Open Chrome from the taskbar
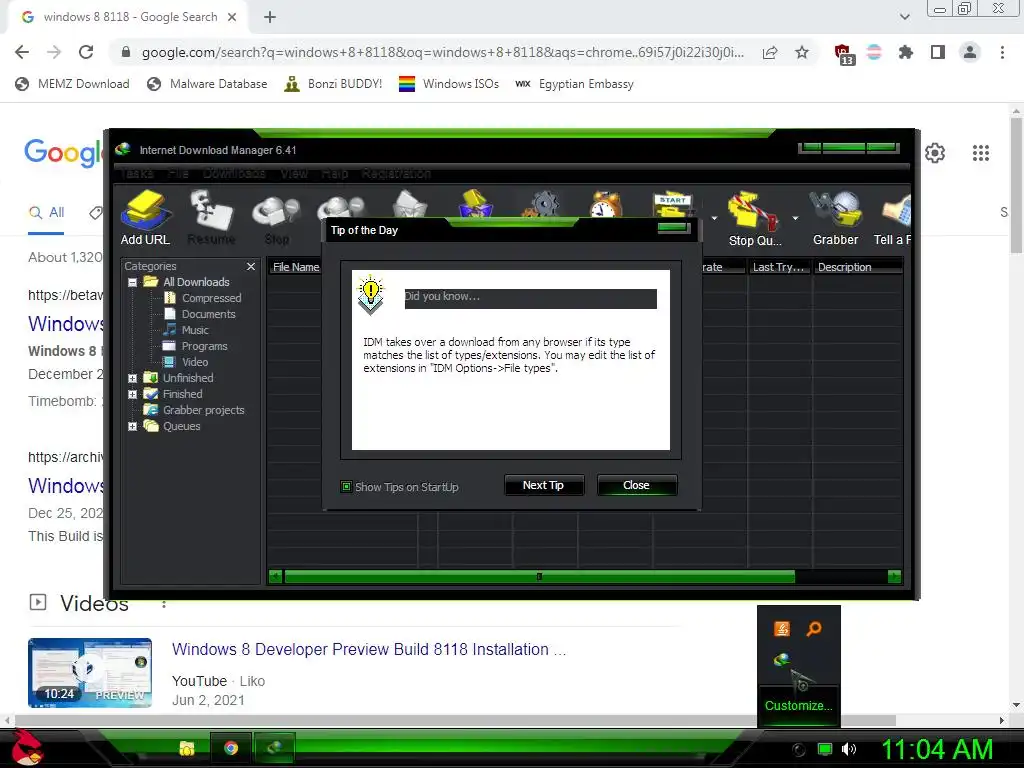This screenshot has height=768, width=1024. [x=231, y=748]
